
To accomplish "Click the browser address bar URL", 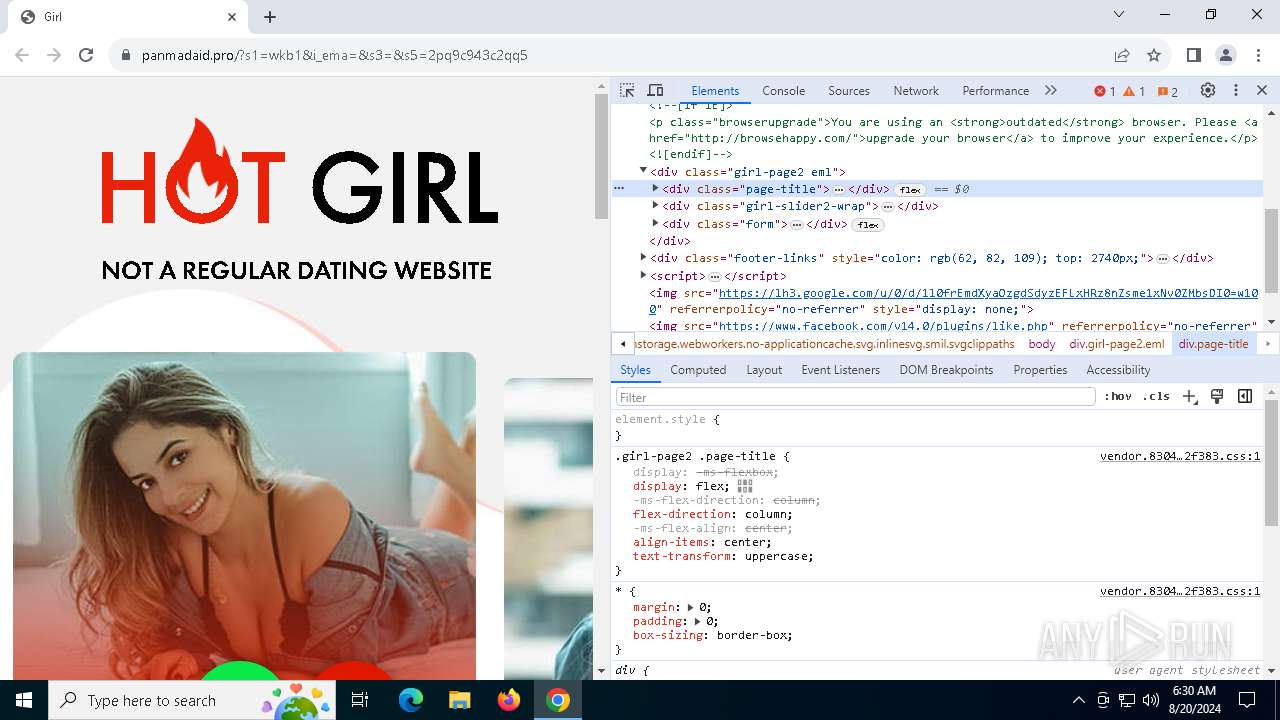I will pyautogui.click(x=335, y=55).
